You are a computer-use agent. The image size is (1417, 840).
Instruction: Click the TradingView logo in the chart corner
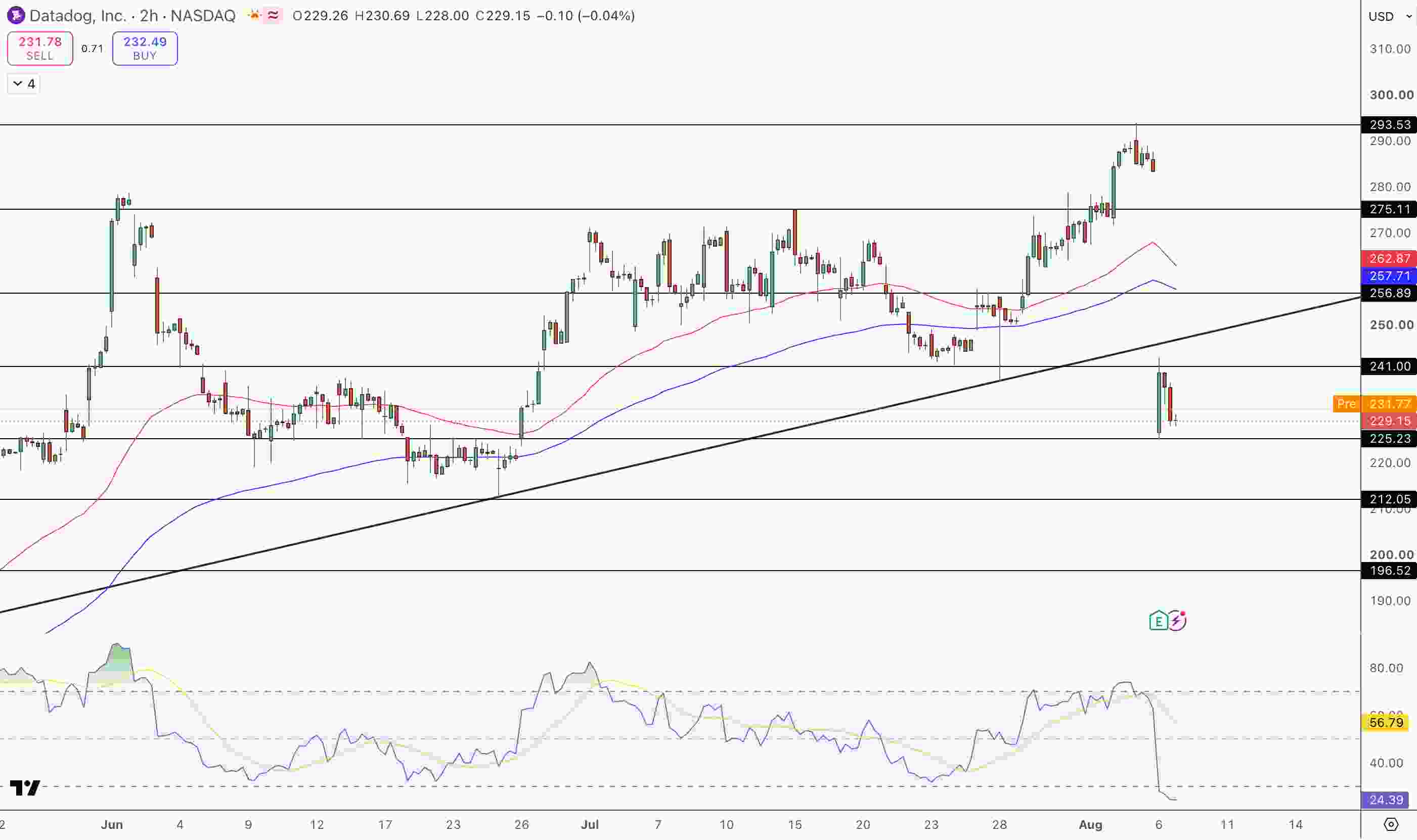tap(25, 787)
